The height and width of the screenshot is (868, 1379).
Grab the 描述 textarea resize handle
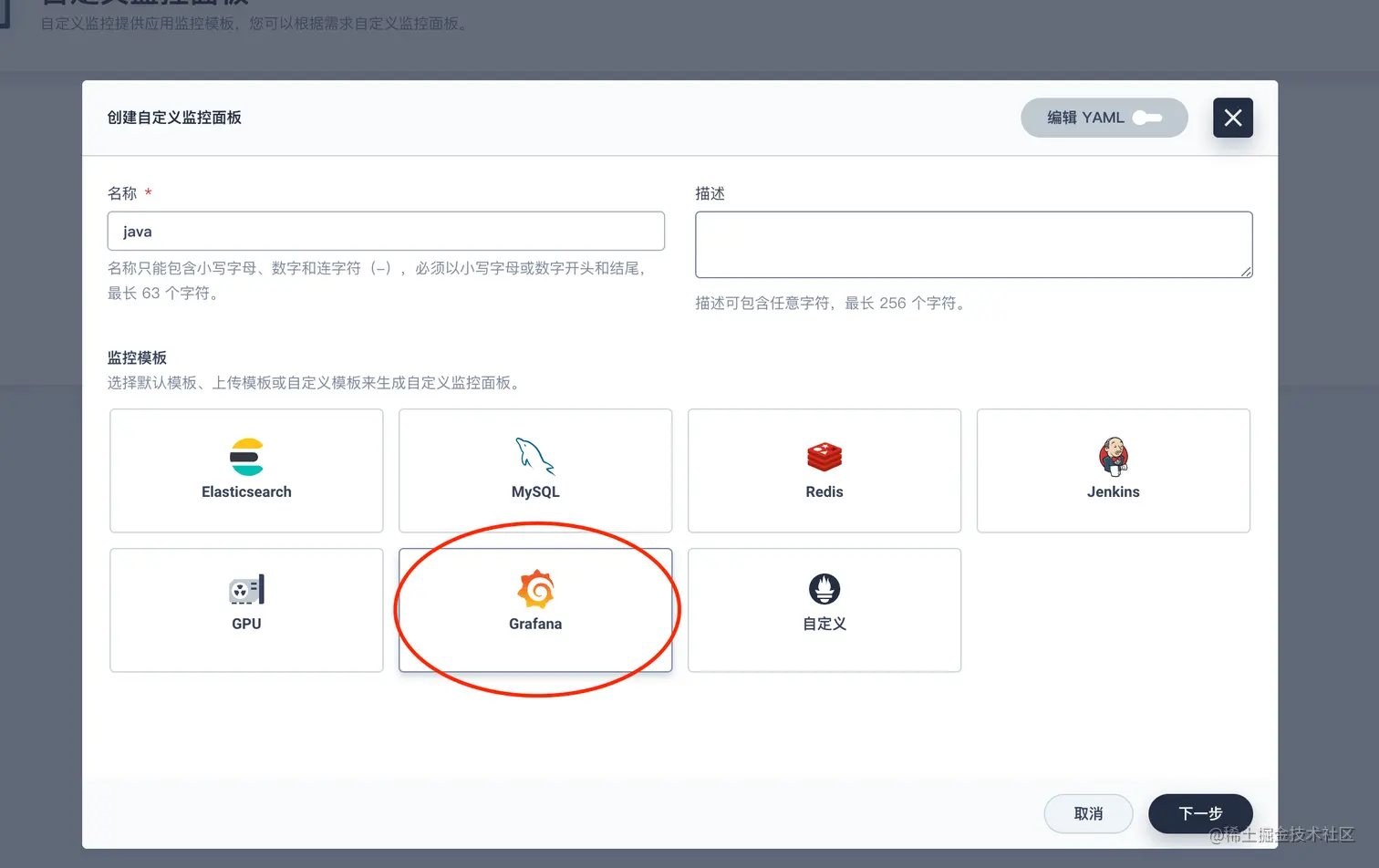point(1246,271)
